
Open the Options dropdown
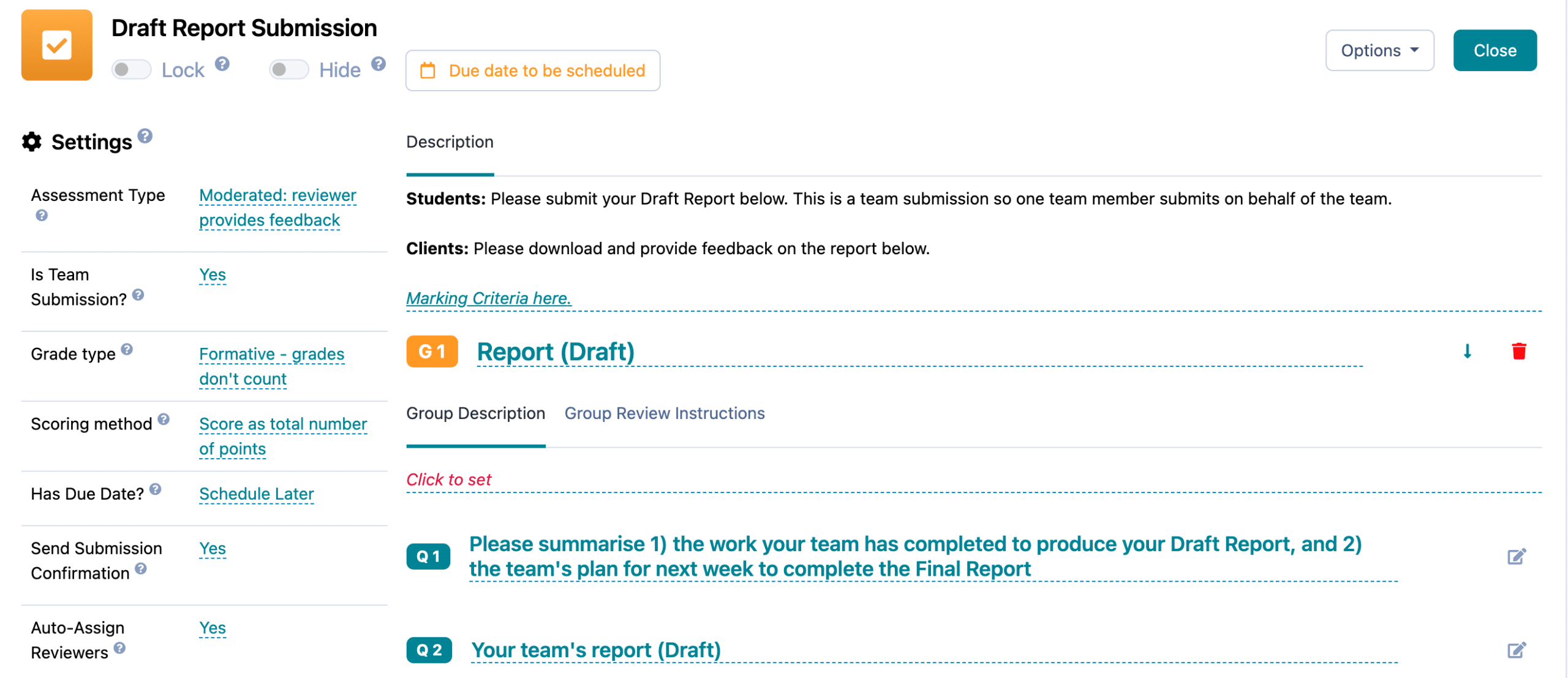tap(1379, 50)
